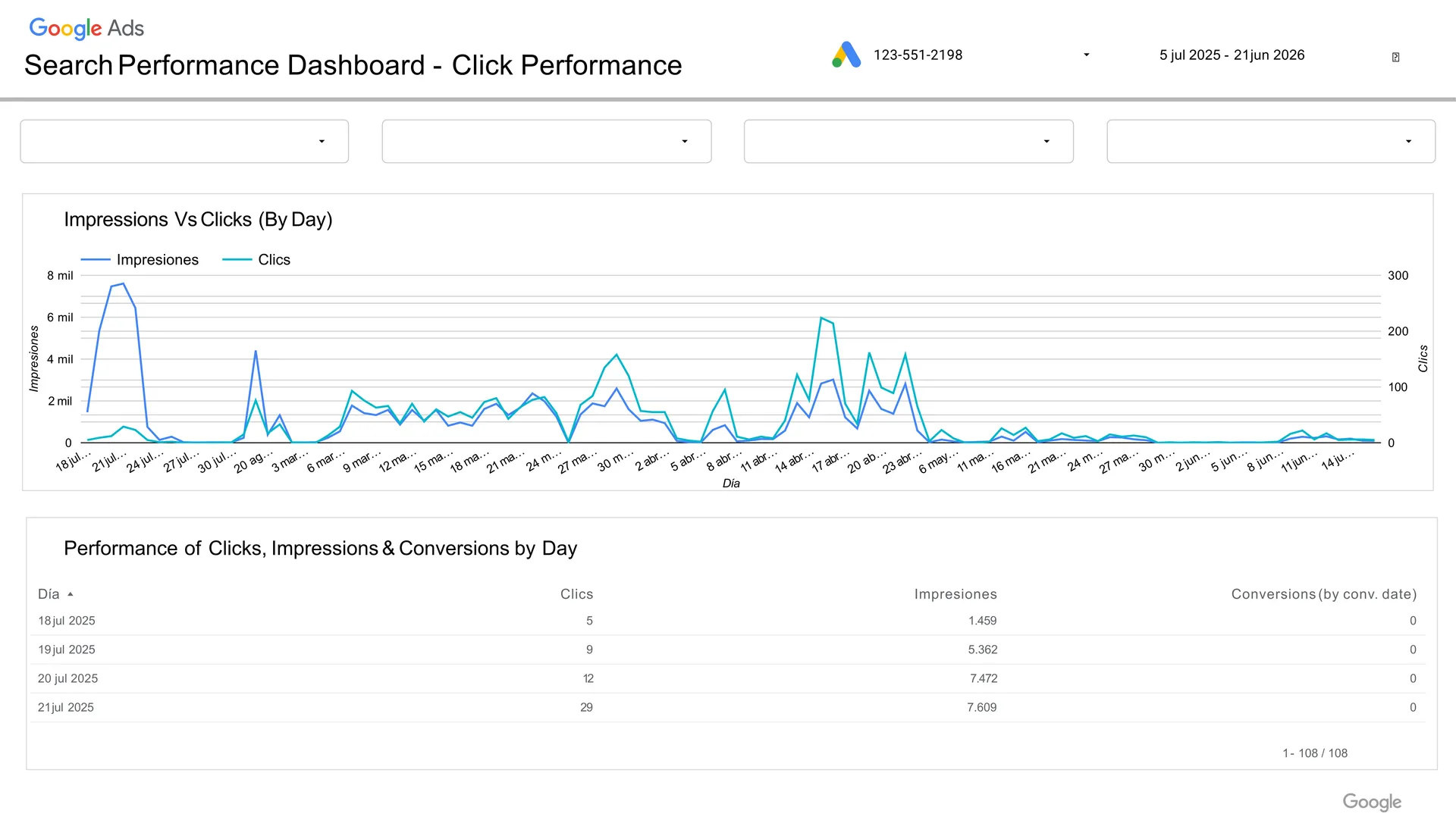Click the Impresiones left axis label
The image size is (1456, 817).
point(34,358)
